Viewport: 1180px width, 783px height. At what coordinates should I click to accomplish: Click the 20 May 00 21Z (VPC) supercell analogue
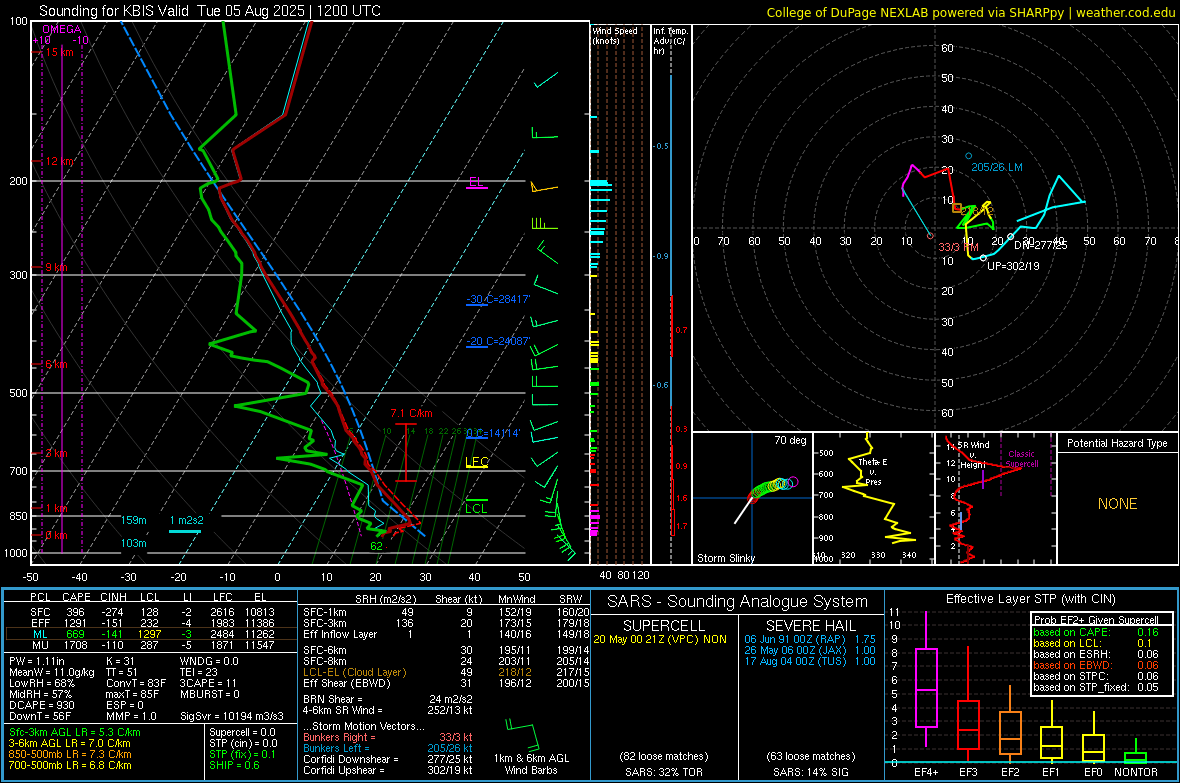659,639
